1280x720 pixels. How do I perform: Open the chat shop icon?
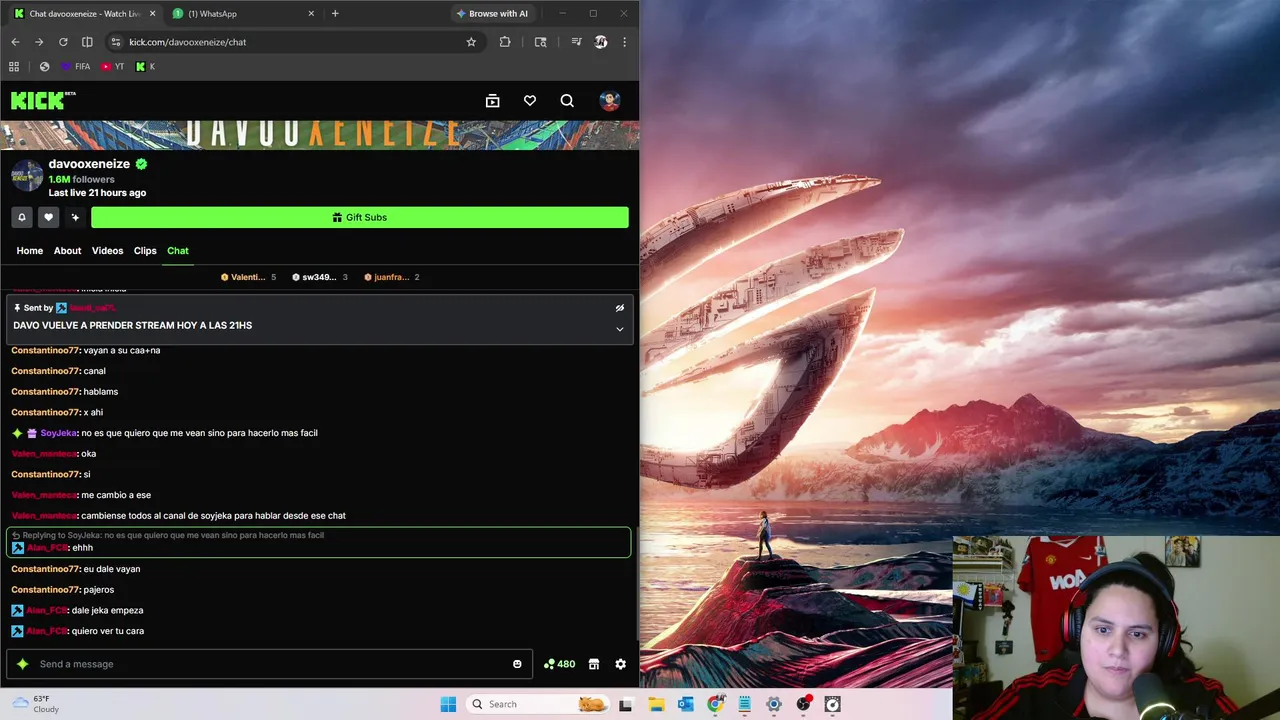pos(593,664)
